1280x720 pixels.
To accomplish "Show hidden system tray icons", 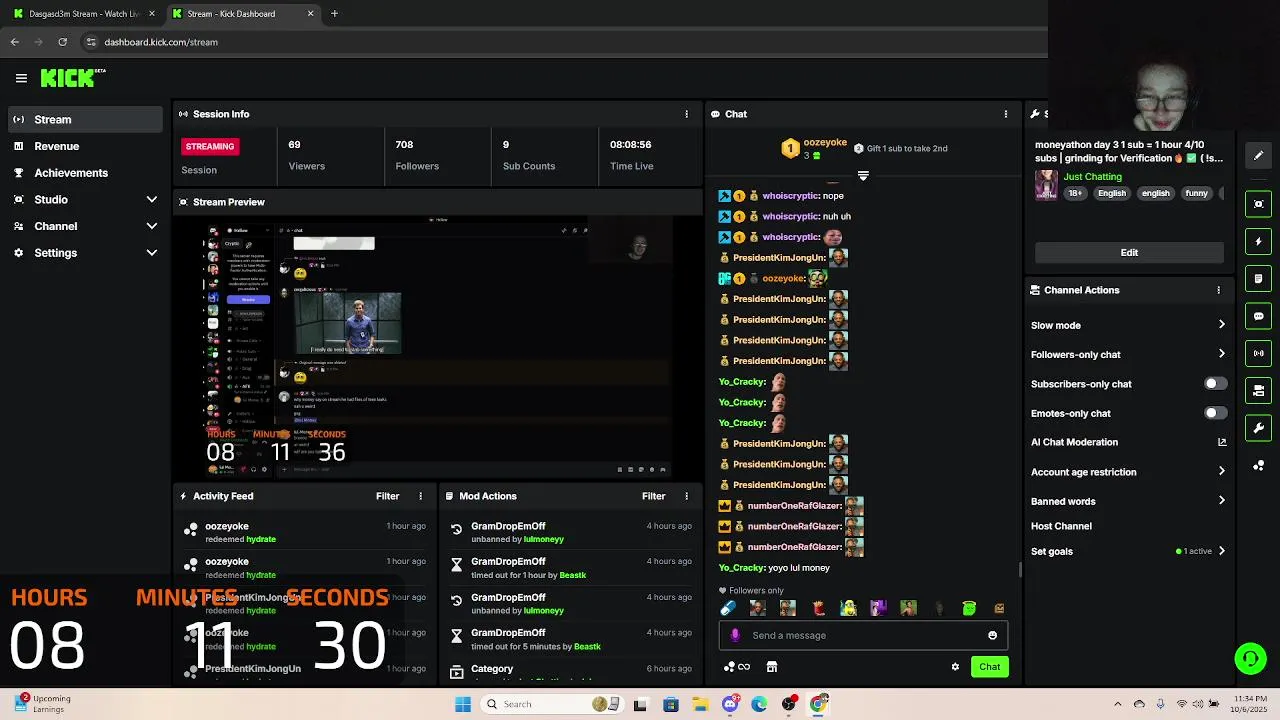I will [1117, 704].
